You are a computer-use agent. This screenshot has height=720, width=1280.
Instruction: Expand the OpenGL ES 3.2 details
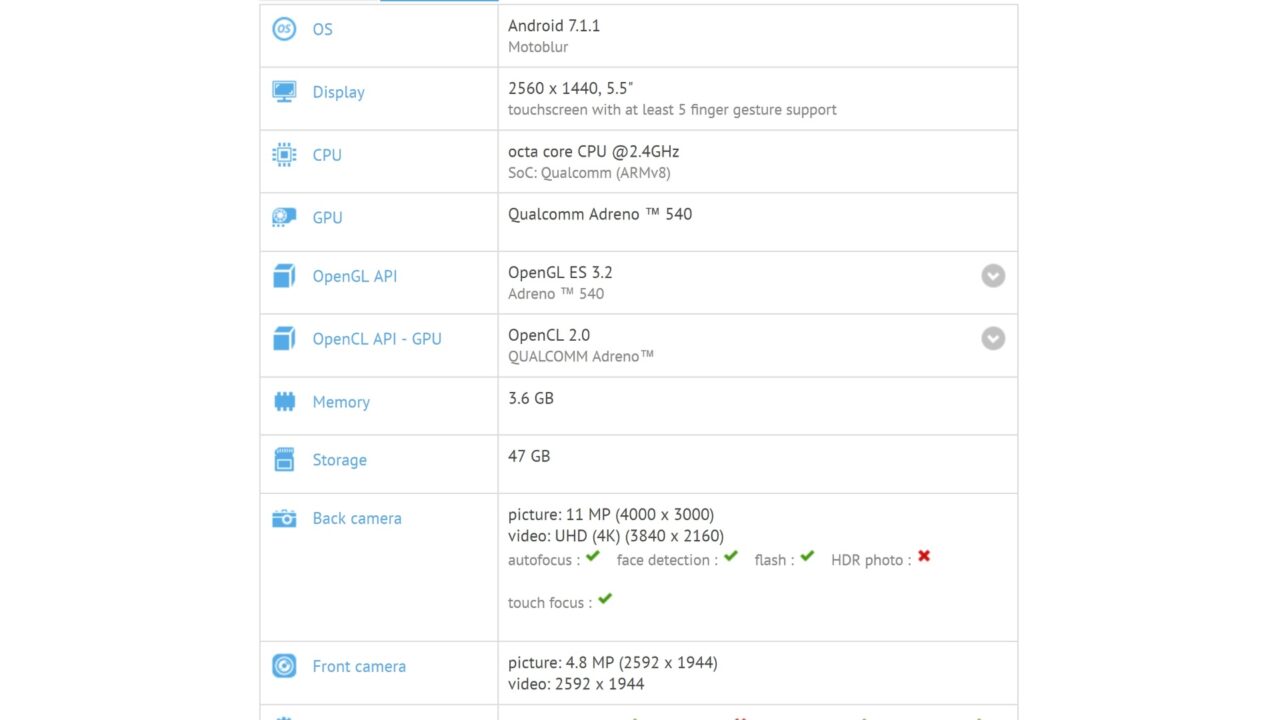pyautogui.click(x=993, y=276)
